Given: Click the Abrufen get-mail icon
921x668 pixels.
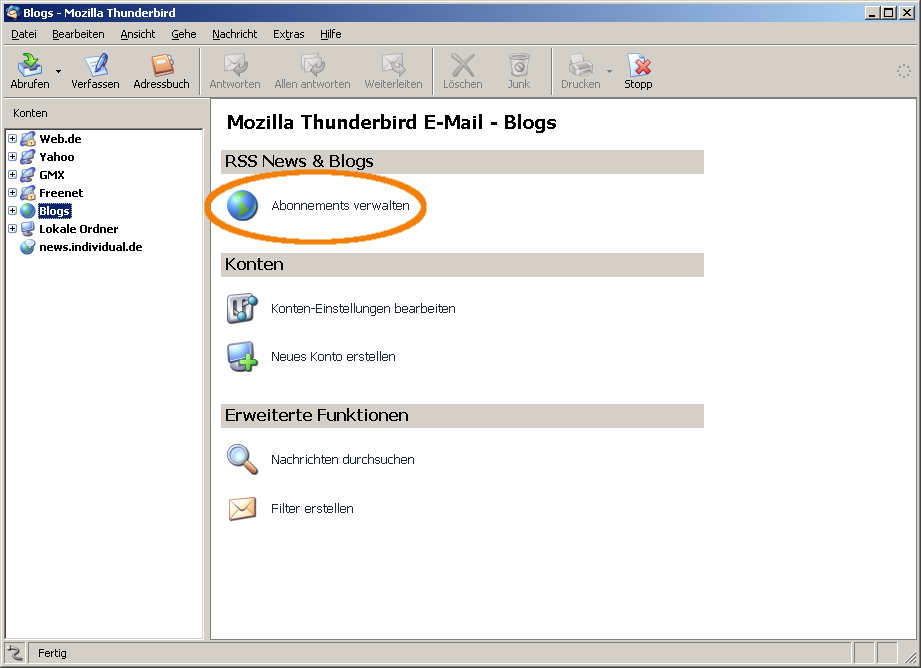Looking at the screenshot, I should pos(30,65).
